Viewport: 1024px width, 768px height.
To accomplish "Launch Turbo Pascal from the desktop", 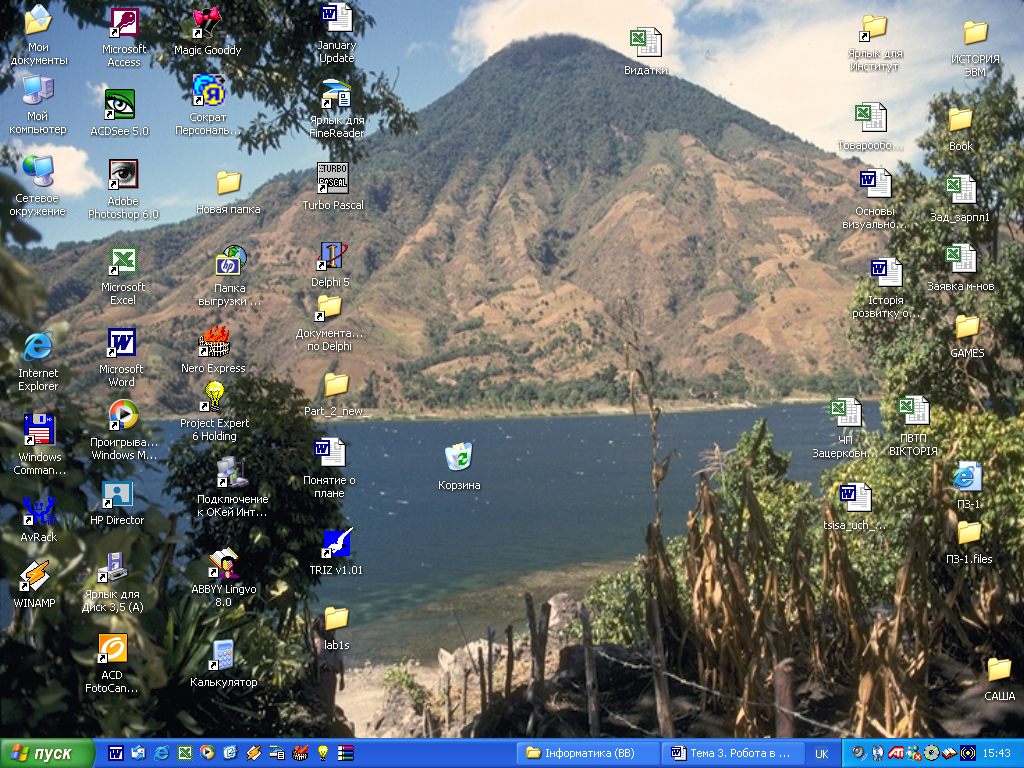I will tap(333, 178).
